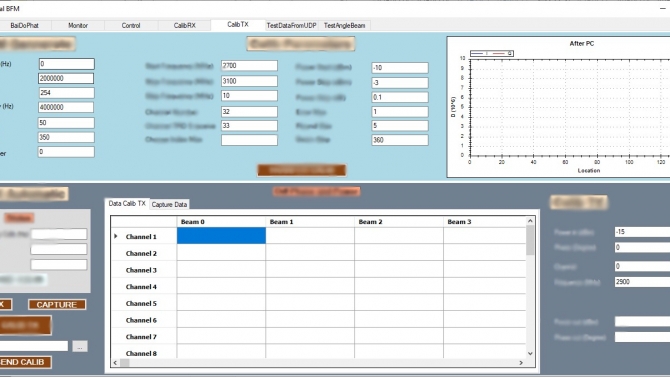Select the Data Calib TX sub-tab

tap(127, 203)
